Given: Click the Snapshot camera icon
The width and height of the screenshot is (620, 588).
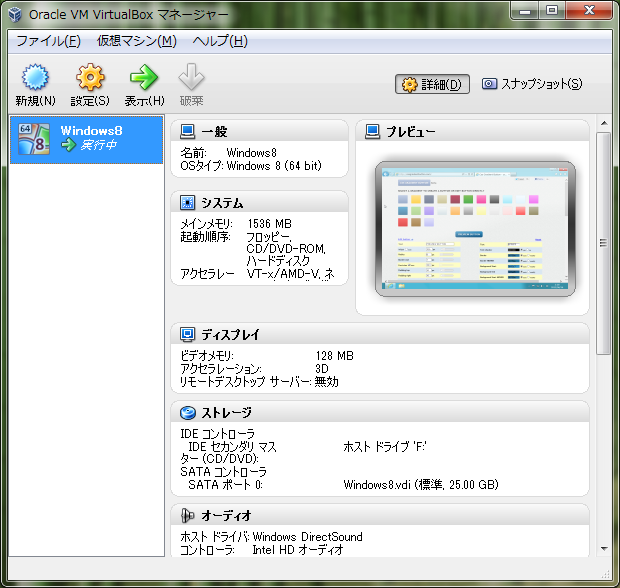Looking at the screenshot, I should (x=489, y=83).
